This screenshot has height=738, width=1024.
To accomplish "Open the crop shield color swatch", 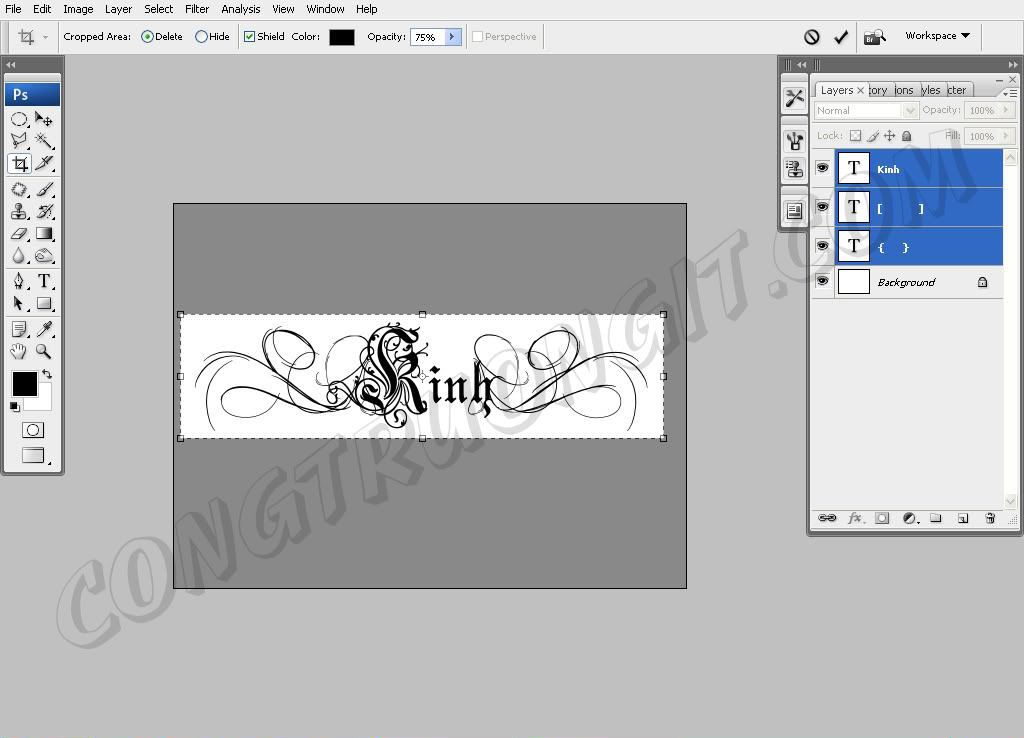I will tap(342, 37).
